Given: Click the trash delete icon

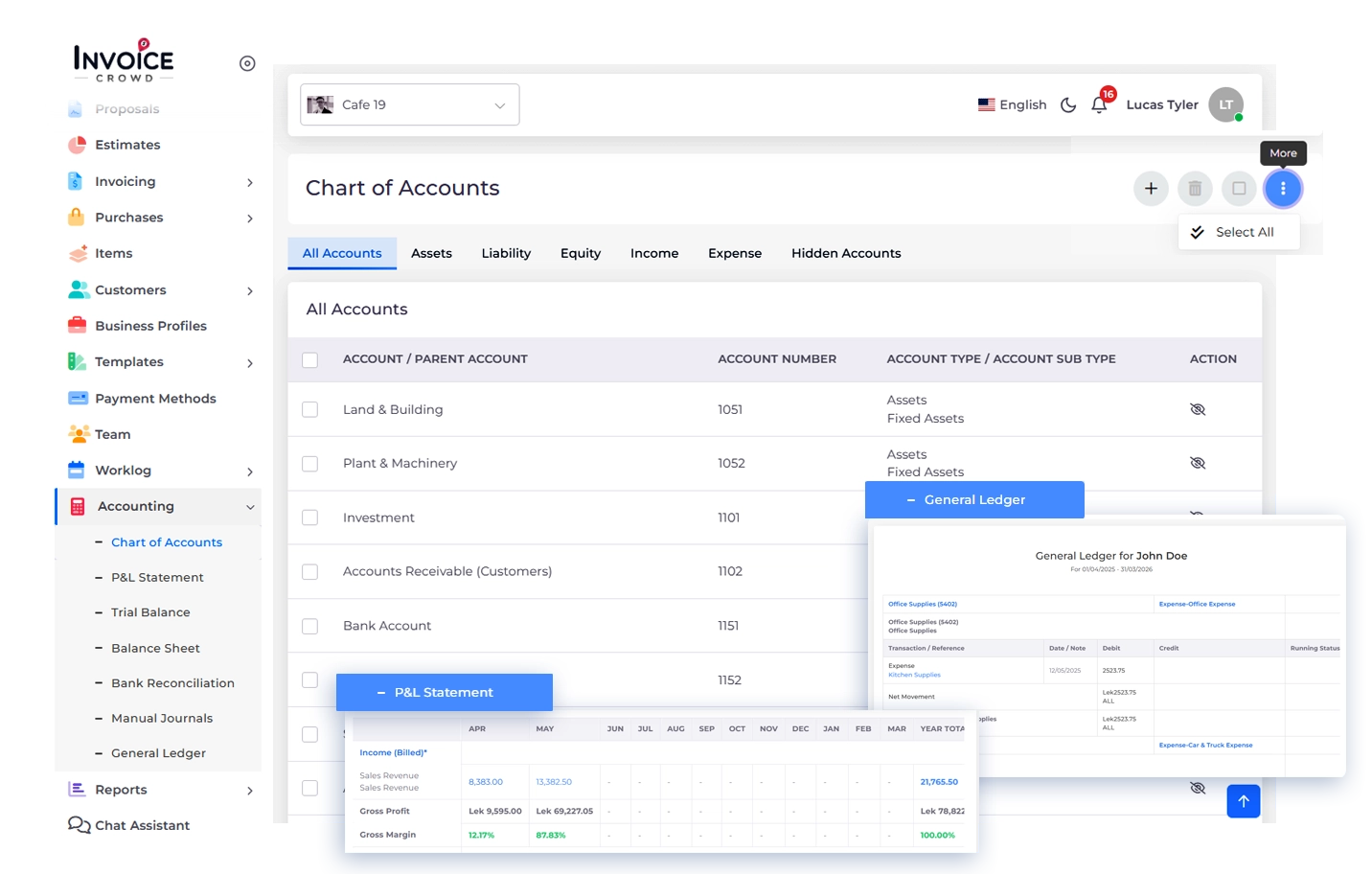Looking at the screenshot, I should 1195,189.
